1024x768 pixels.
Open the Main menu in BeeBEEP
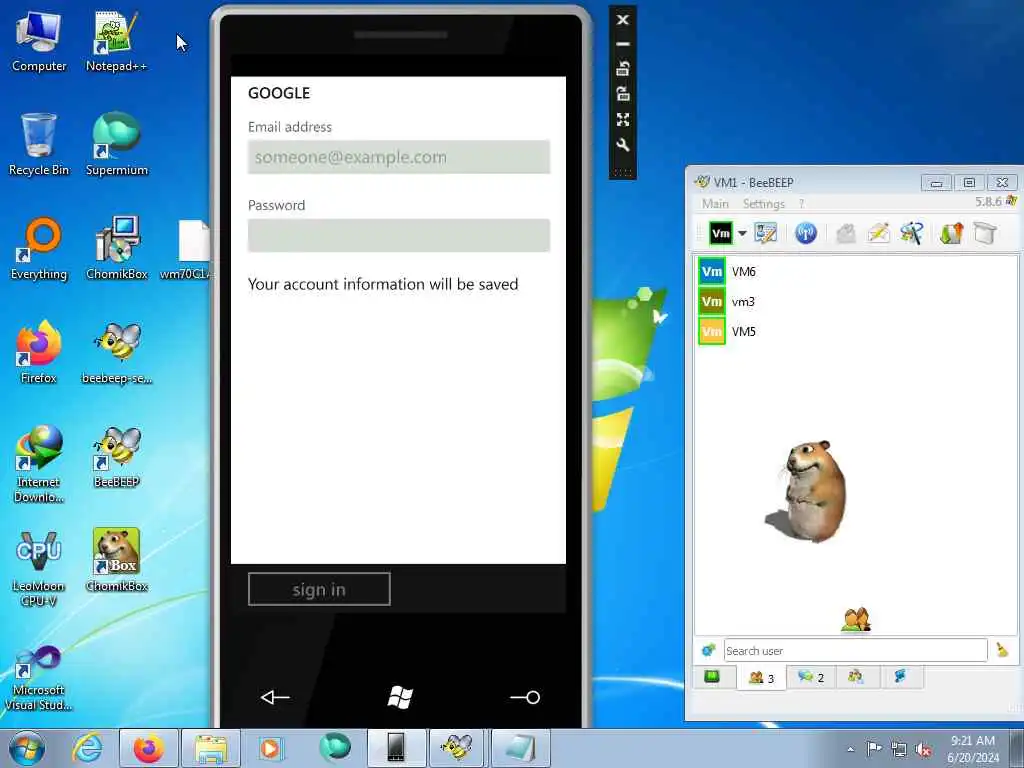(x=715, y=204)
